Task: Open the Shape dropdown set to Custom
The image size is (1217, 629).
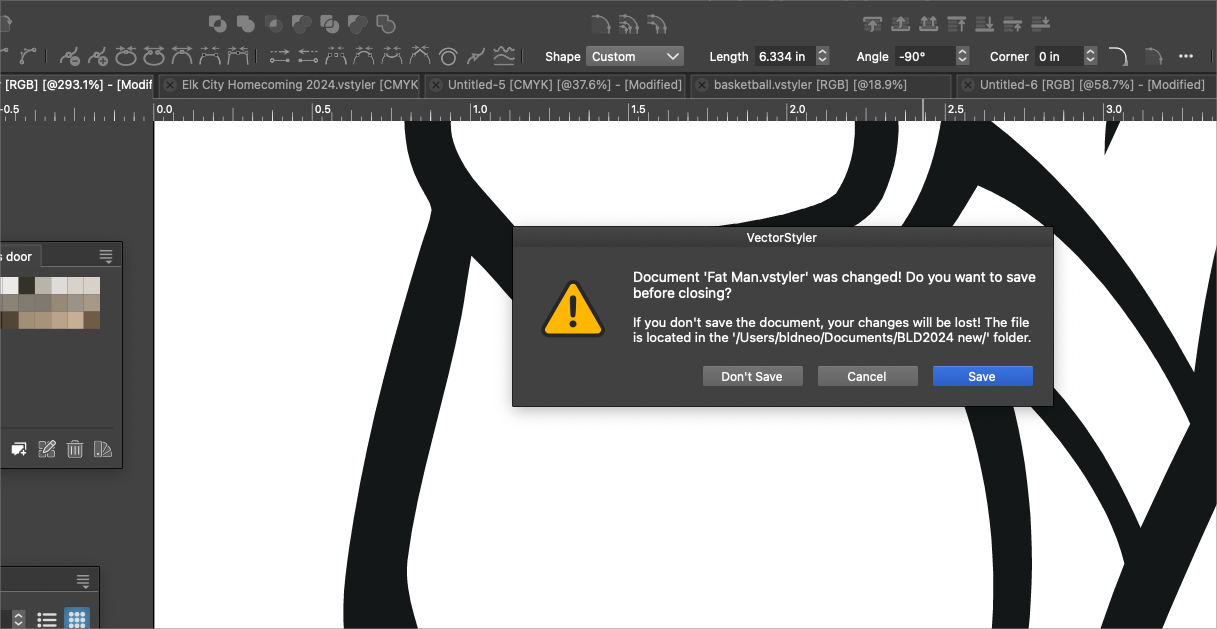Action: (635, 57)
